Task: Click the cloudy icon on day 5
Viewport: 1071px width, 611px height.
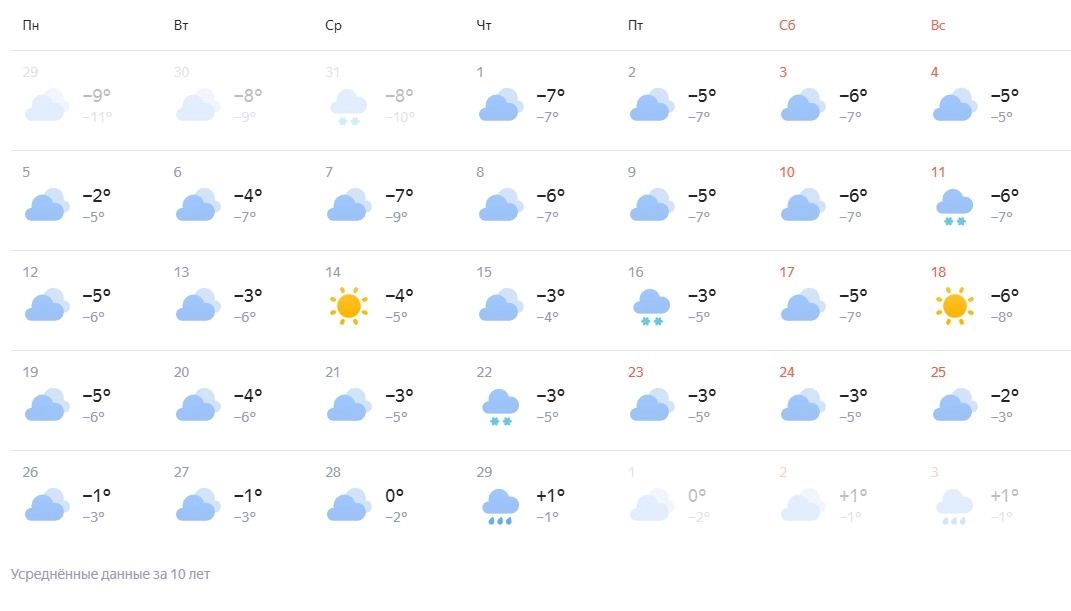Action: (46, 206)
